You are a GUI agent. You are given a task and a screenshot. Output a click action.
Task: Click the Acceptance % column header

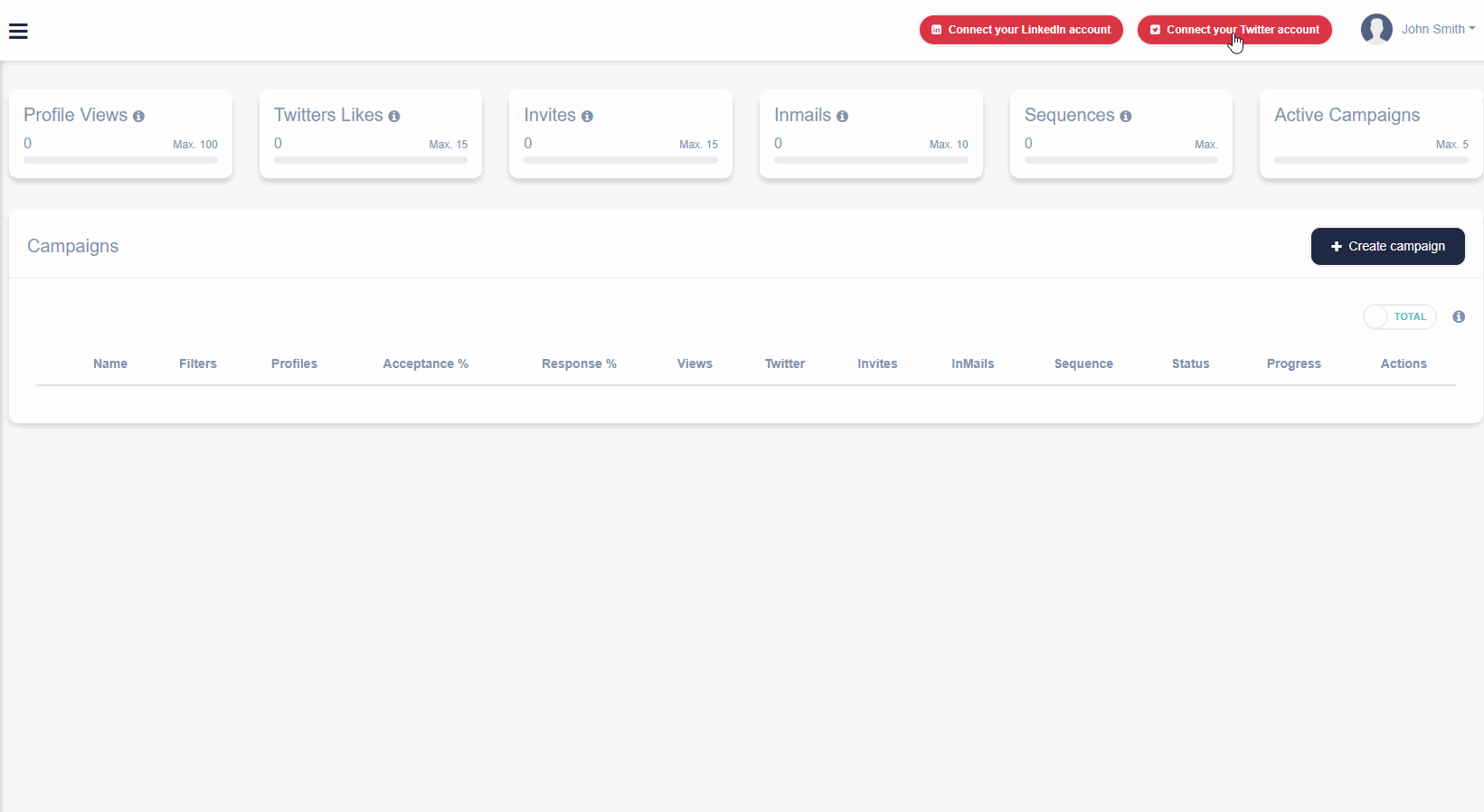click(426, 364)
